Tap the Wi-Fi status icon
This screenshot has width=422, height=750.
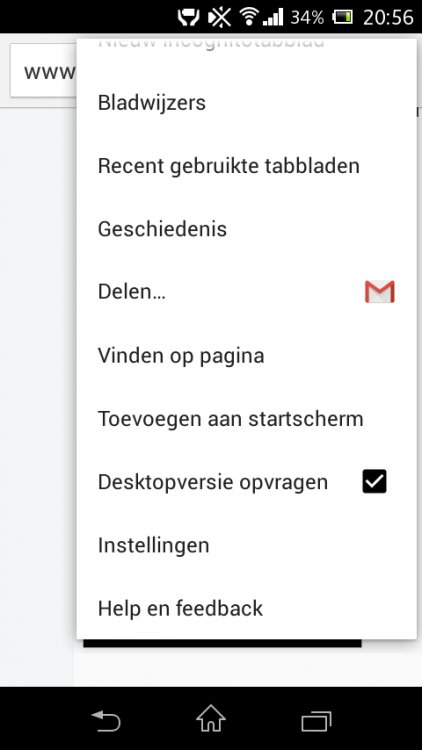(249, 17)
